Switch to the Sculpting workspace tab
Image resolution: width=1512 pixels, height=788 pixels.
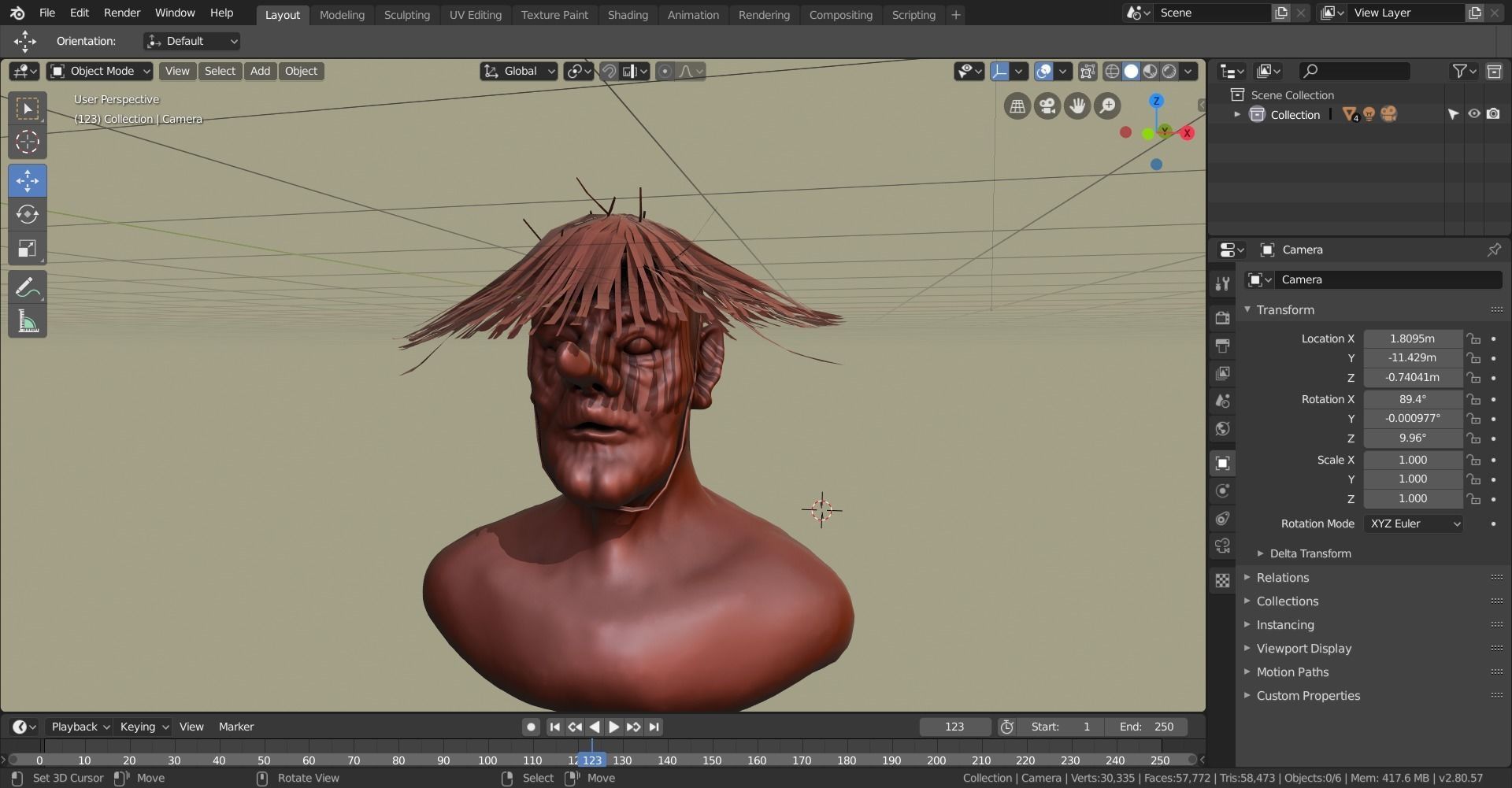406,15
